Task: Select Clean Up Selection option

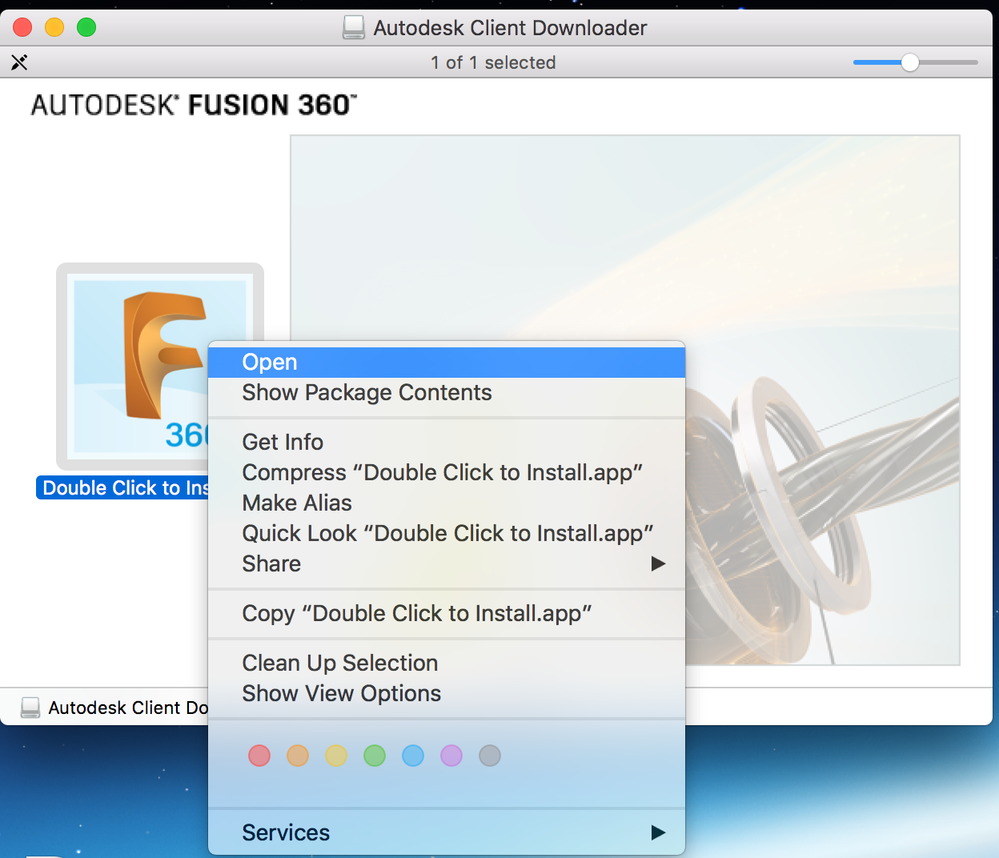Action: pyautogui.click(x=447, y=663)
